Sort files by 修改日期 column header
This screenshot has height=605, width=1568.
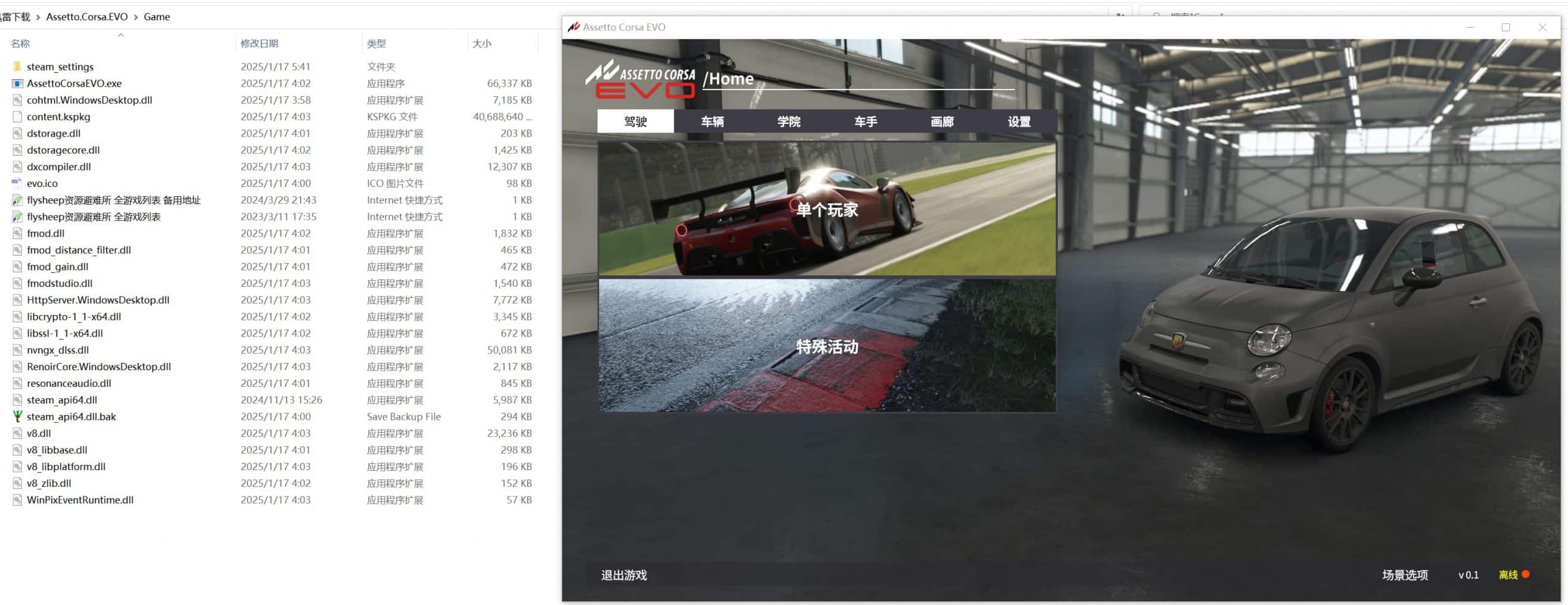point(259,44)
